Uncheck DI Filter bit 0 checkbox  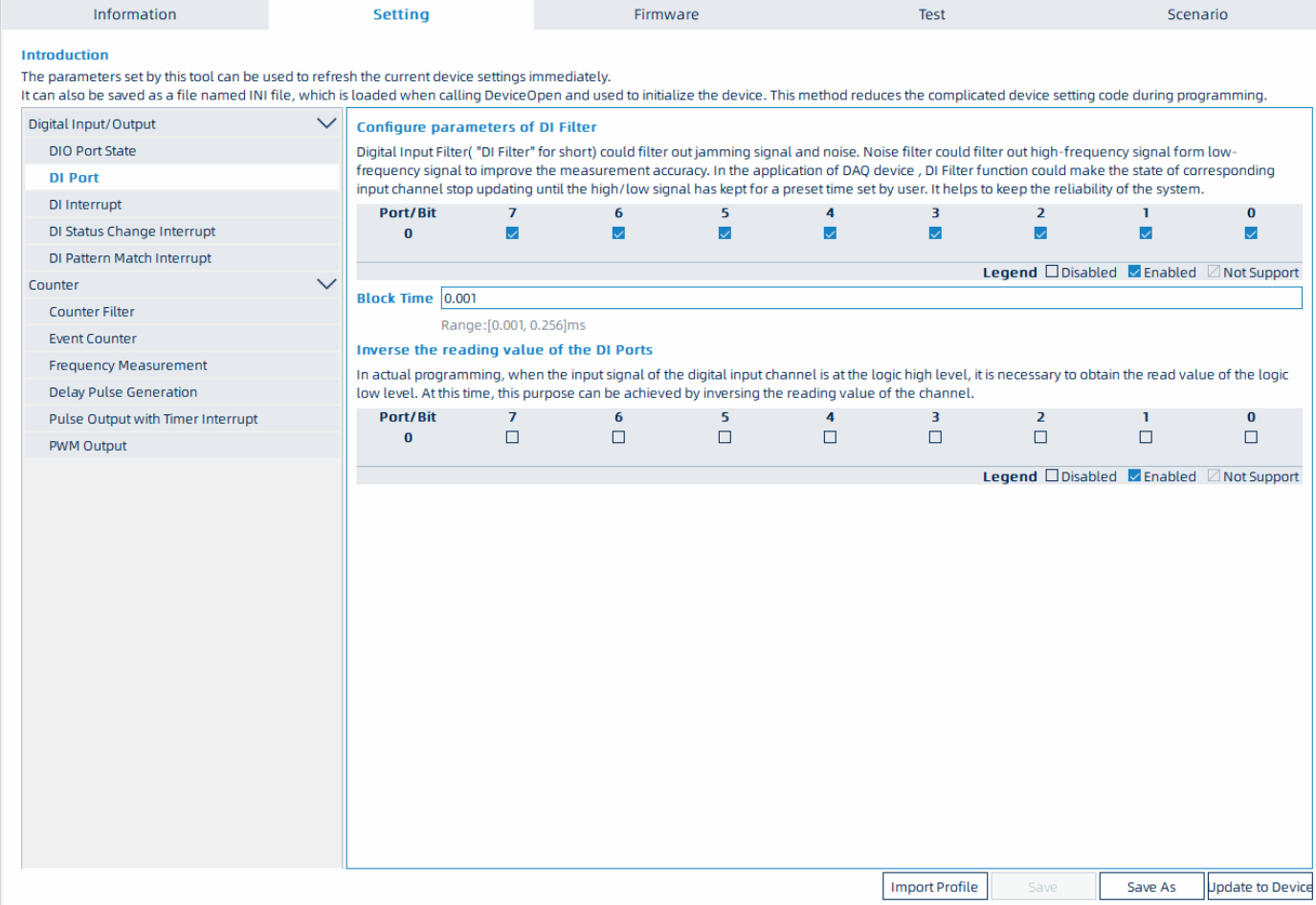click(x=1250, y=233)
